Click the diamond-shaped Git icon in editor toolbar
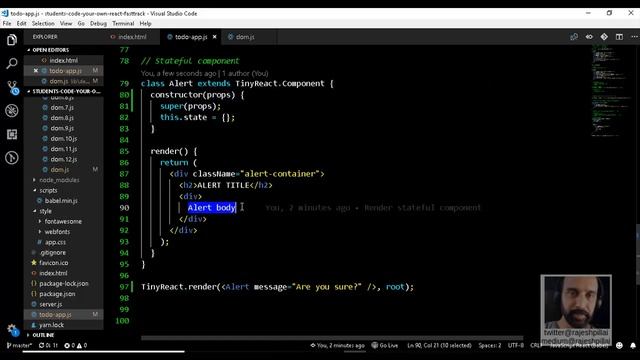Viewport: 640px width, 360px height. 604,37
